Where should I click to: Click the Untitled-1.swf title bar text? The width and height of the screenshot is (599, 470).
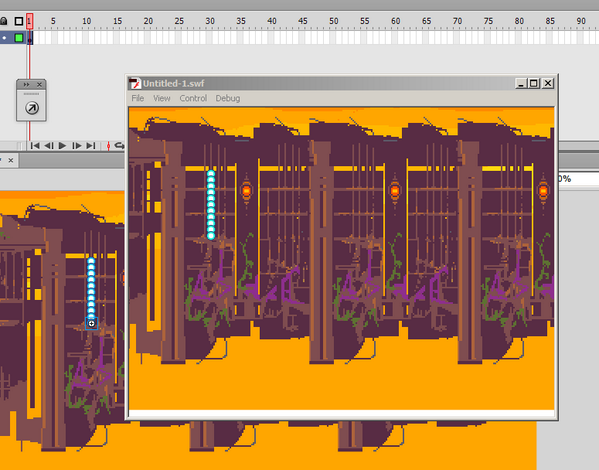point(174,83)
